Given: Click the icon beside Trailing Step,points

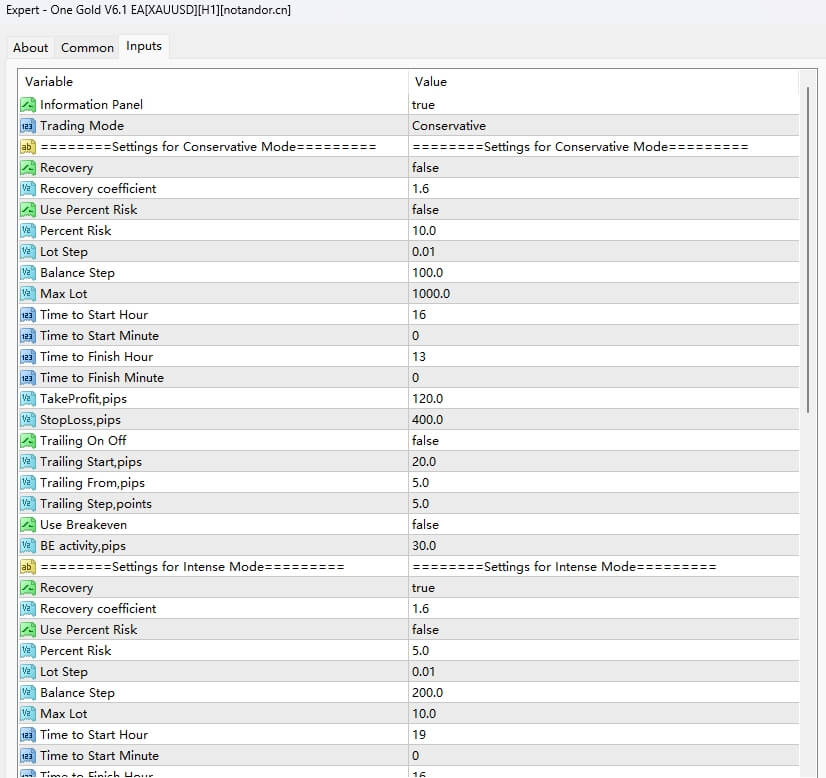Looking at the screenshot, I should point(28,504).
